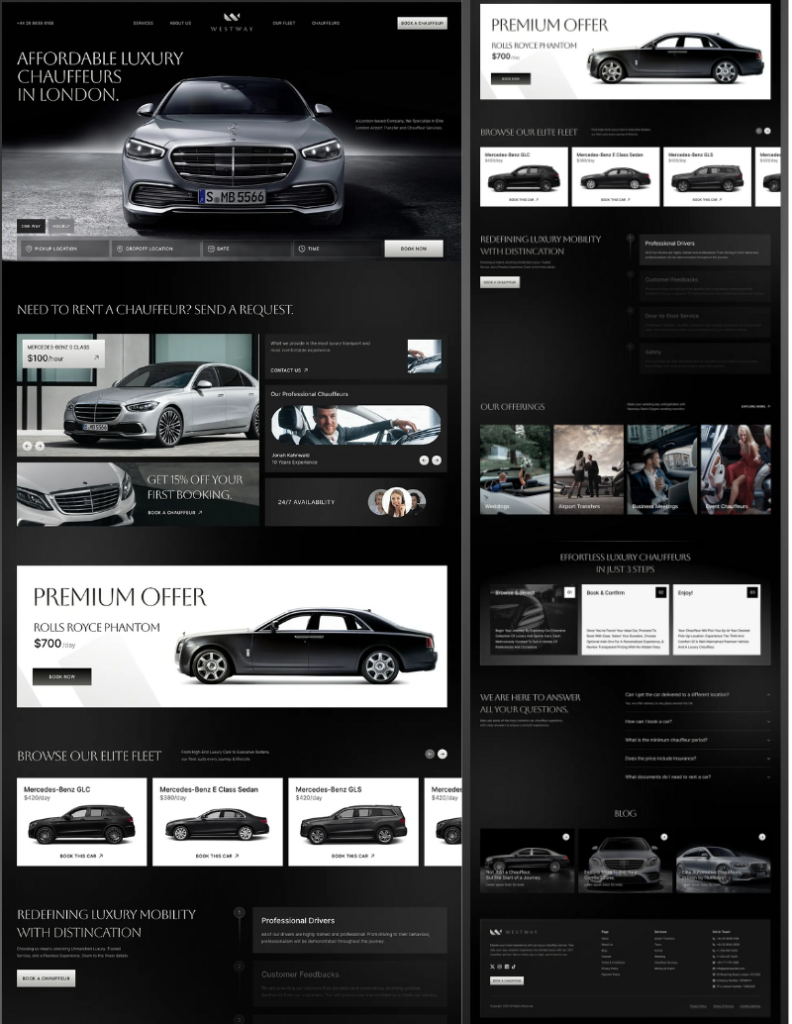Click the Westway logo in header
Image resolution: width=792 pixels, height=1024 pixels.
point(232,22)
